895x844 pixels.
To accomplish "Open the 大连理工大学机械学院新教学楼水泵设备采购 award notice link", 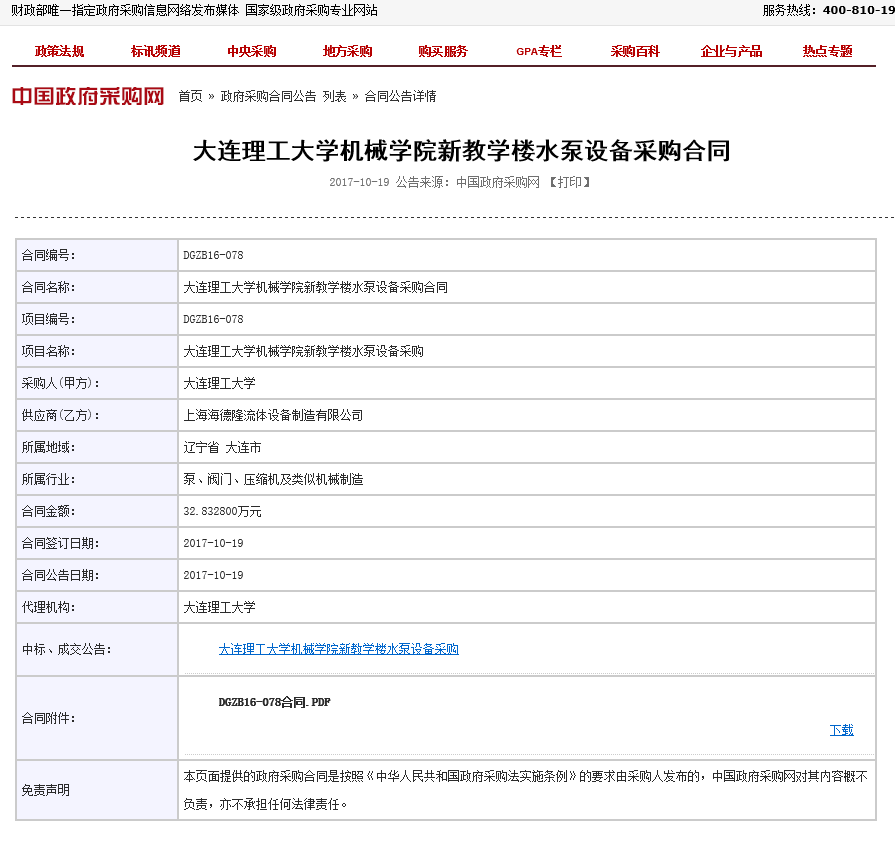I will pyautogui.click(x=338, y=649).
